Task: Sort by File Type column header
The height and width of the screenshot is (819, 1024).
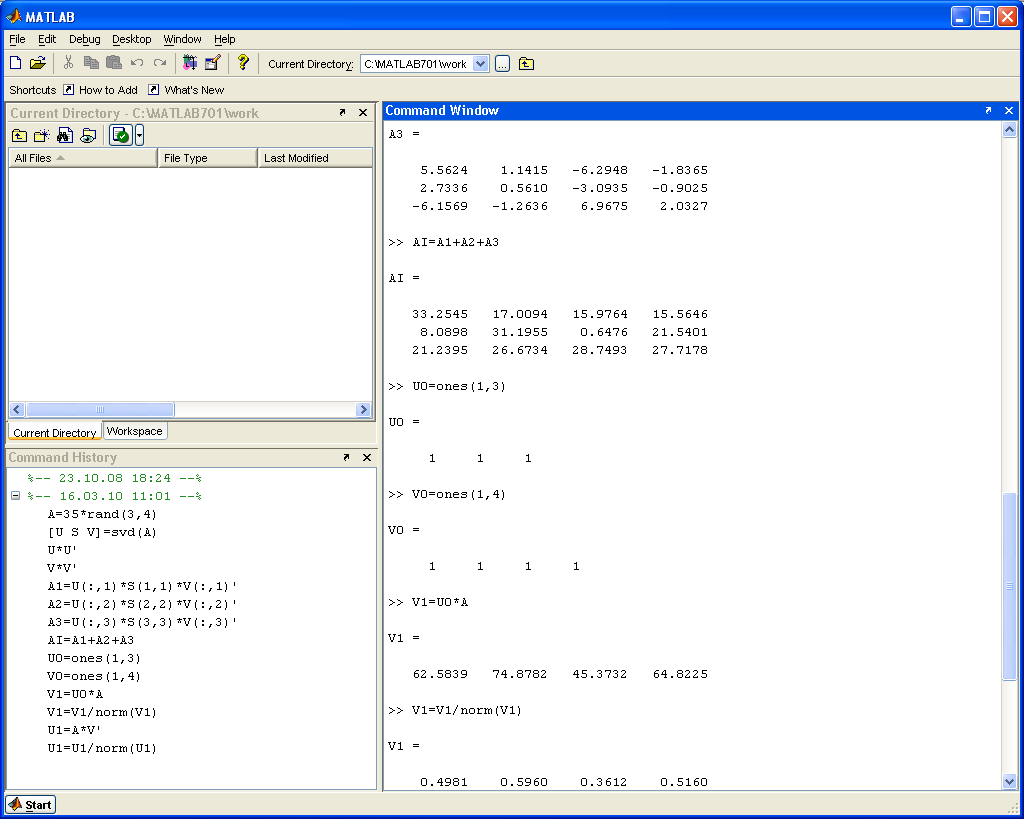Action: 208,158
